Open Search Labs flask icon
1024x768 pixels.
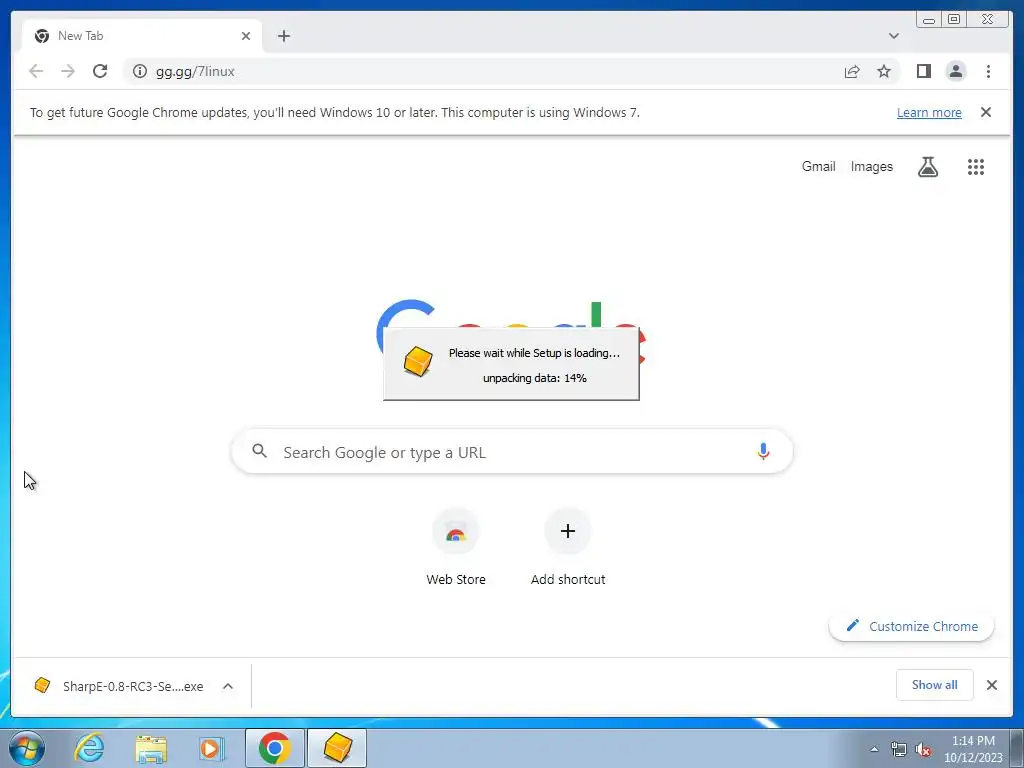coord(927,167)
